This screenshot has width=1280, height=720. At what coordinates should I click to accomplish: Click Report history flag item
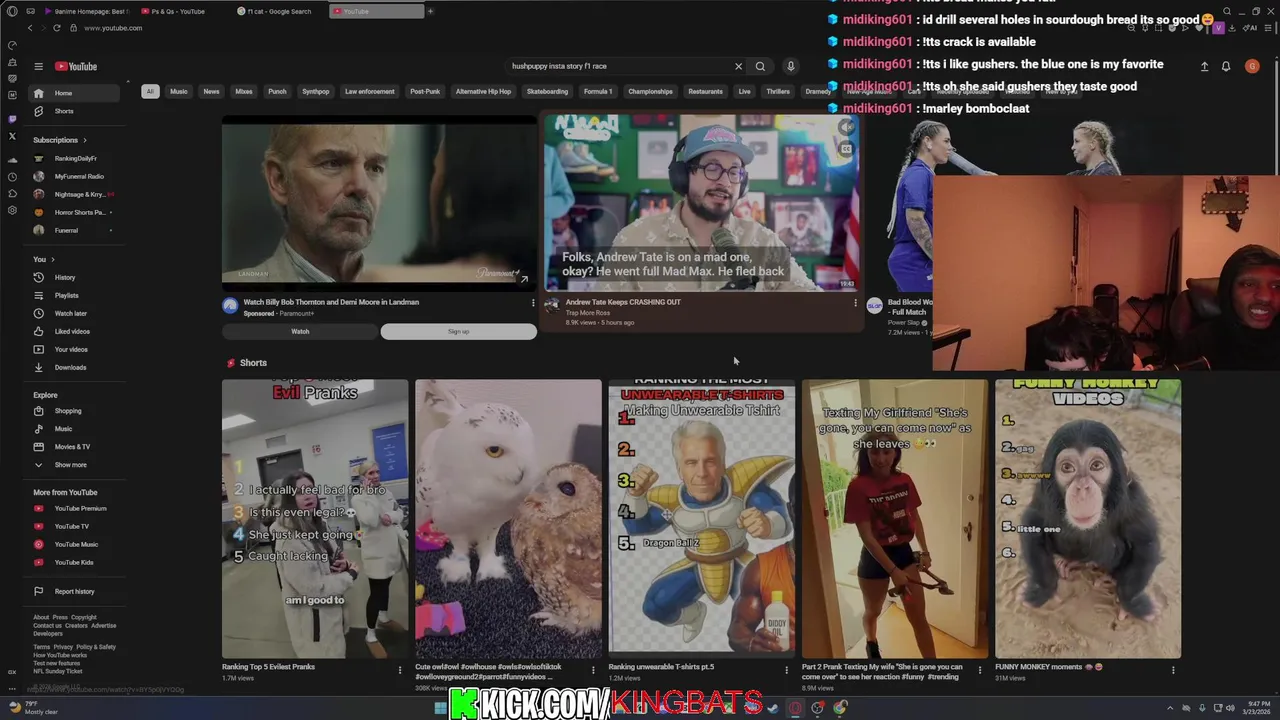click(x=76, y=591)
